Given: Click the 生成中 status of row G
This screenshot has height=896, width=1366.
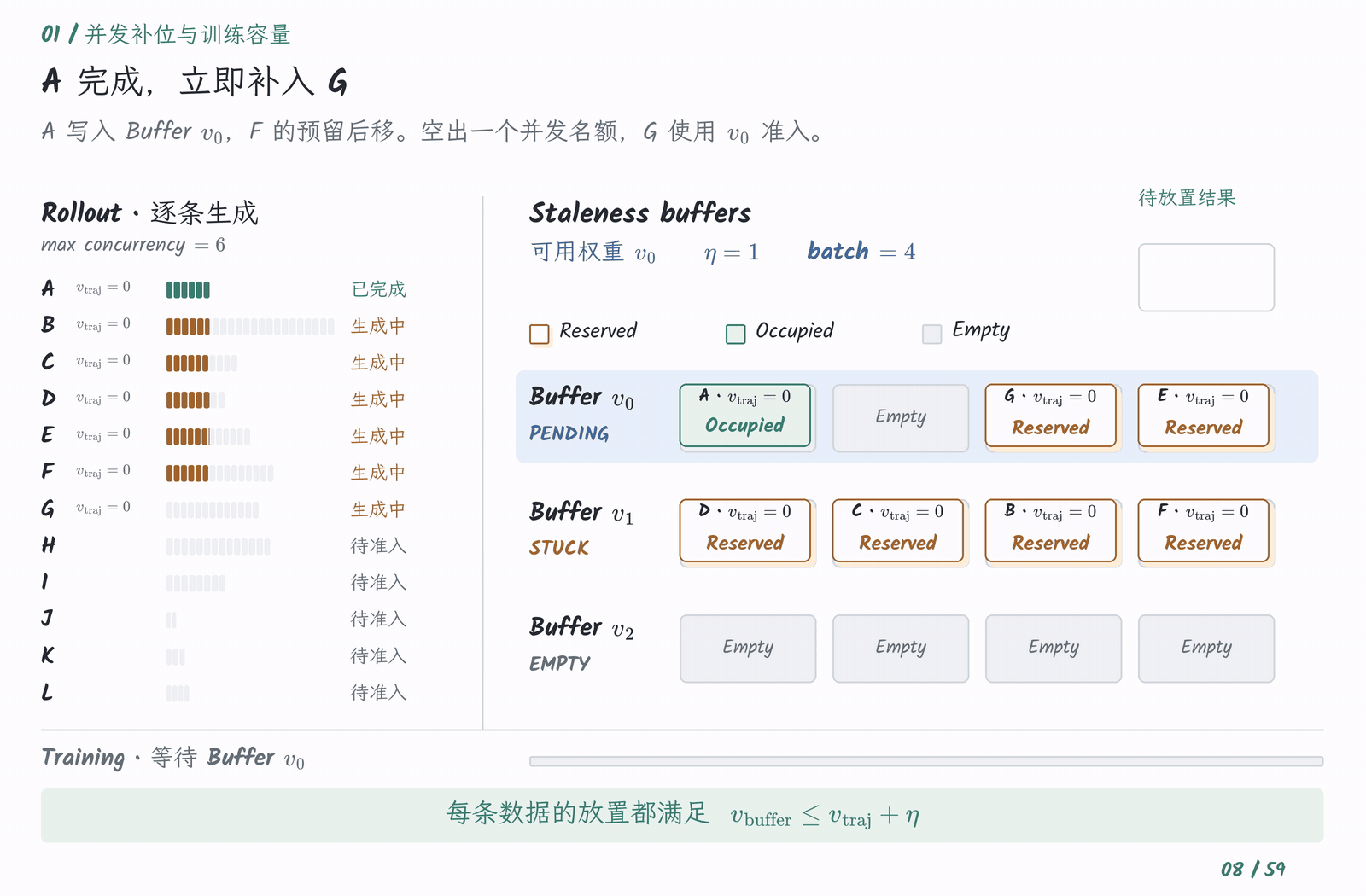Looking at the screenshot, I should 378,509.
